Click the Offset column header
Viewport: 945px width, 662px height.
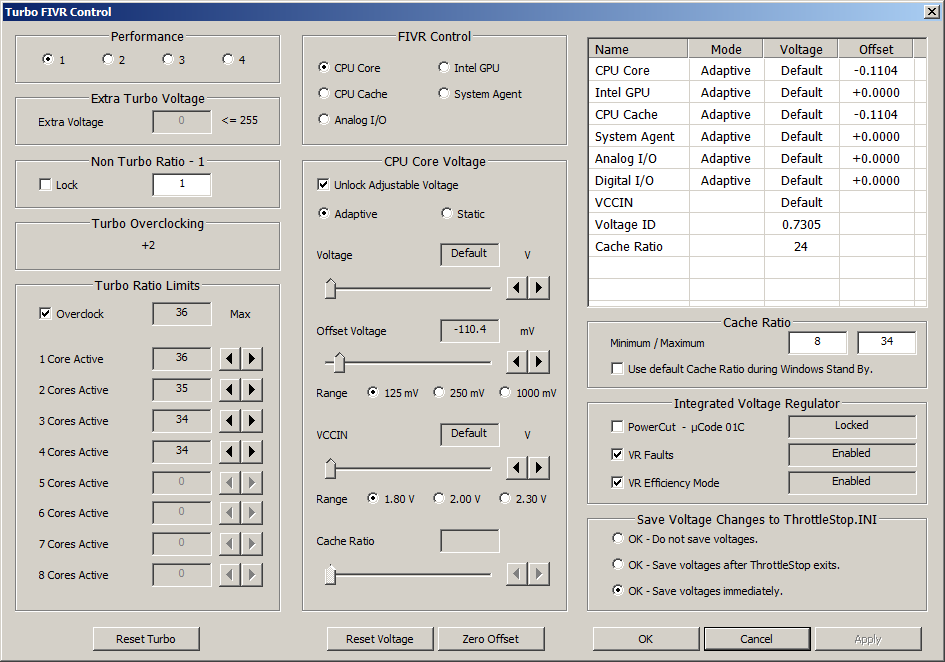pos(876,49)
